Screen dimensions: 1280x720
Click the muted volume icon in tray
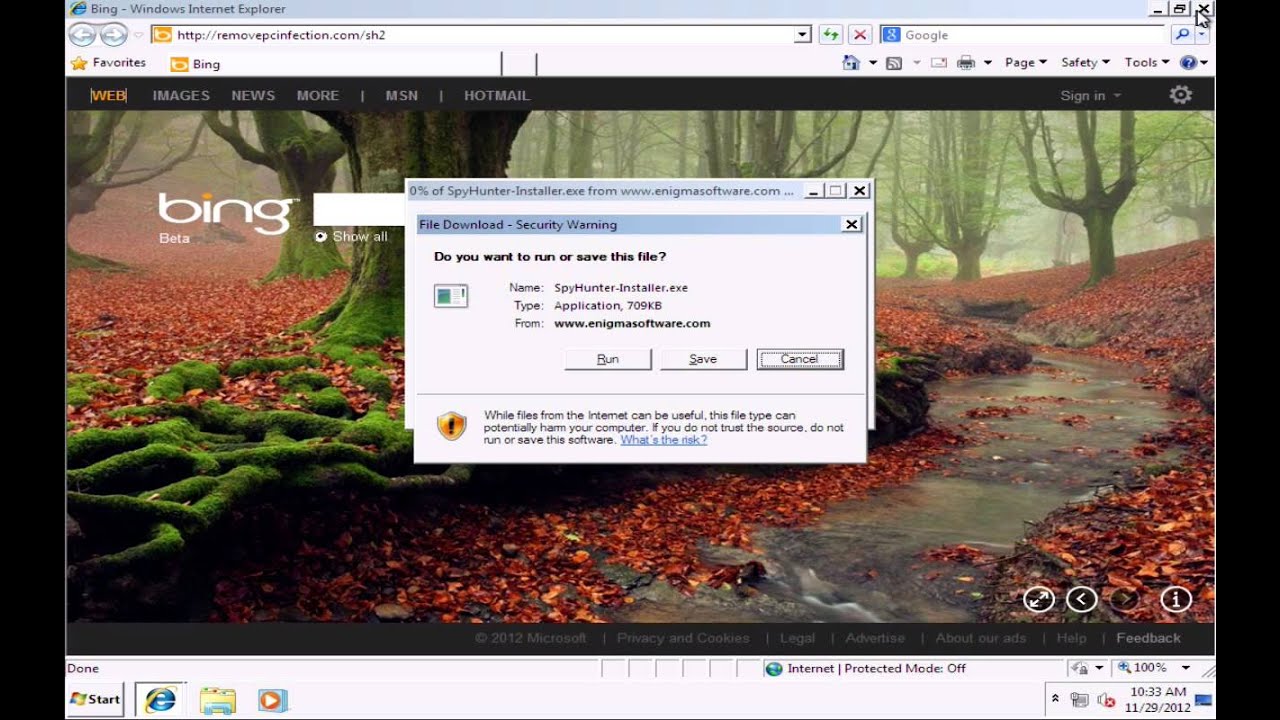1107,700
